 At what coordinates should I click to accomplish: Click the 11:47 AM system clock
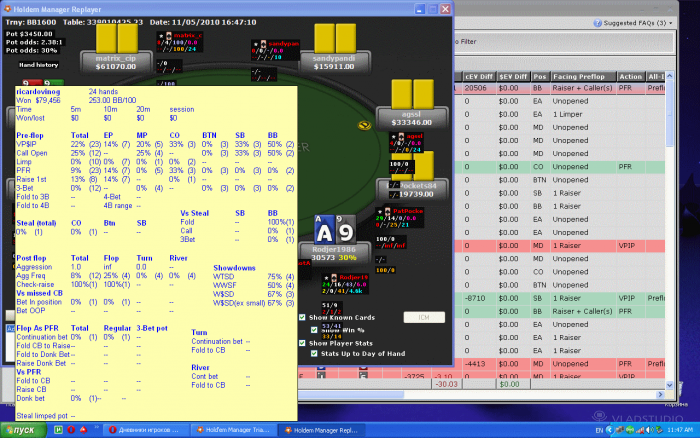[x=680, y=430]
